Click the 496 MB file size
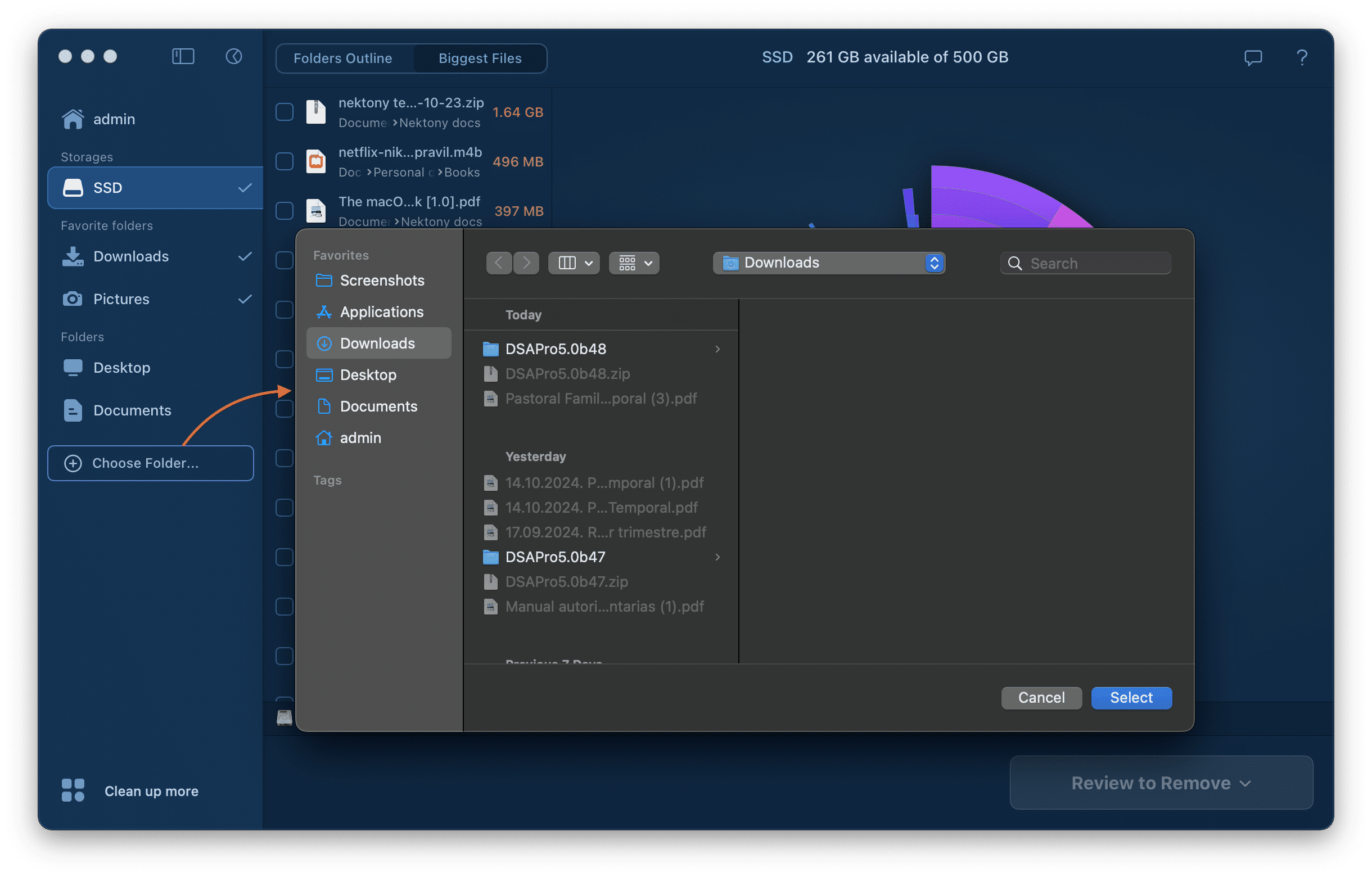 coord(517,161)
